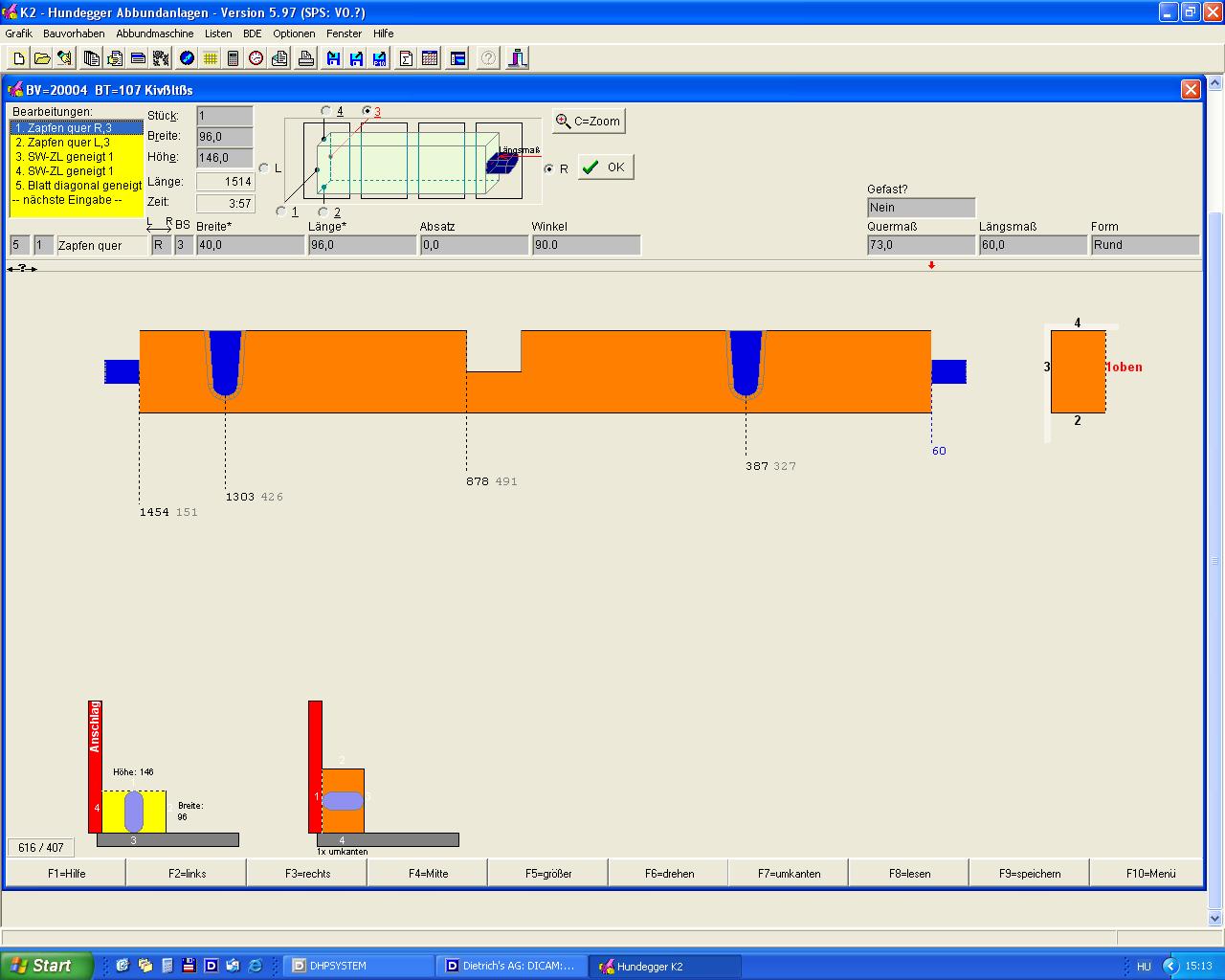Open the Bauvorhaben menu

coord(74,33)
